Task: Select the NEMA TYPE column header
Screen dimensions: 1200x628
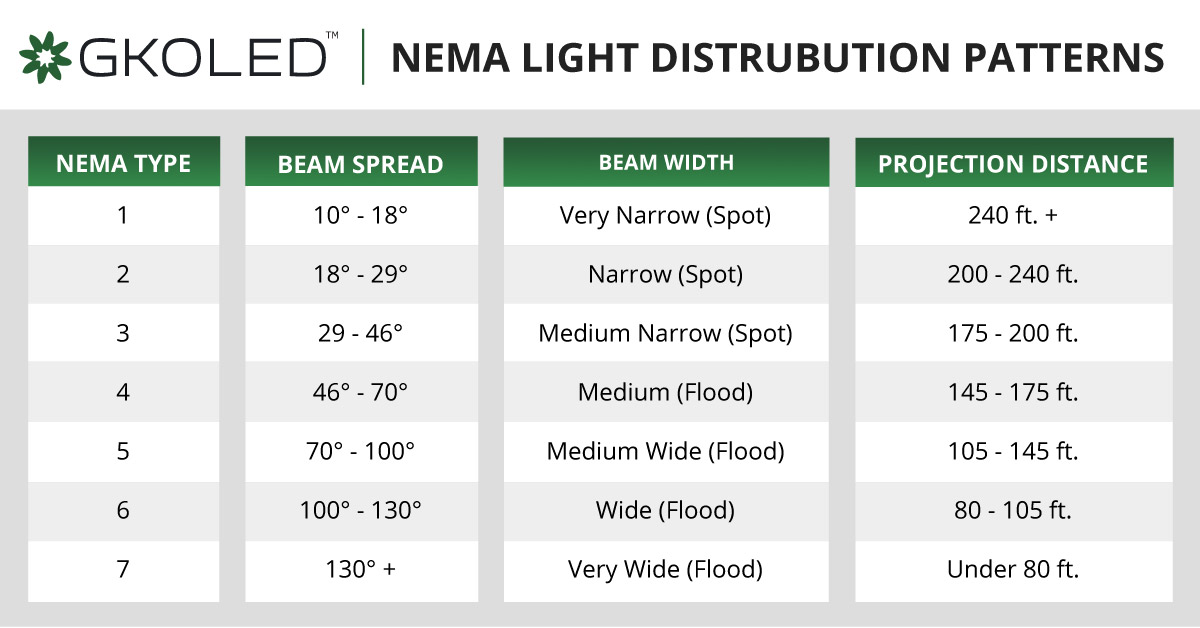Action: coord(123,163)
